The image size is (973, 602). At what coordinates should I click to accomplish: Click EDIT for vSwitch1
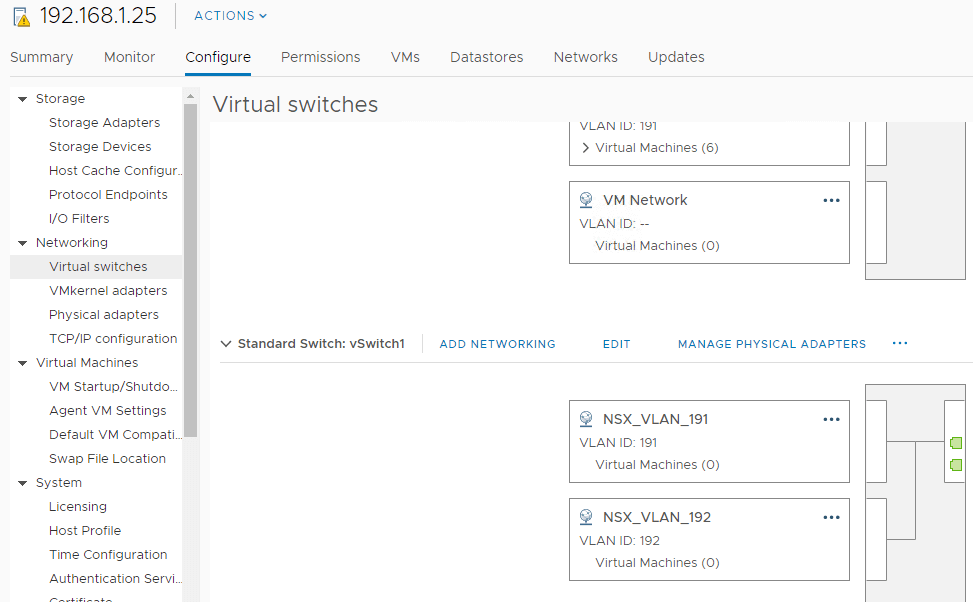[616, 344]
